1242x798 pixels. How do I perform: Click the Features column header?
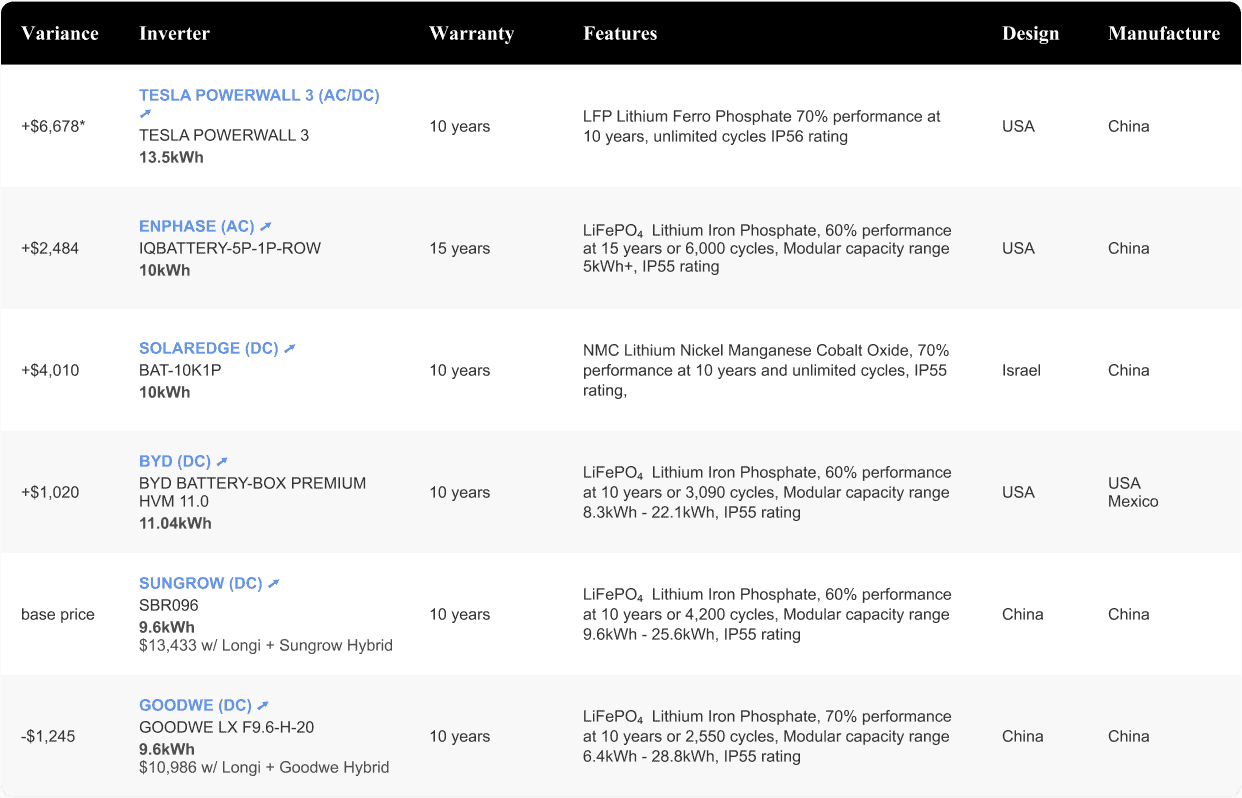[x=620, y=33]
